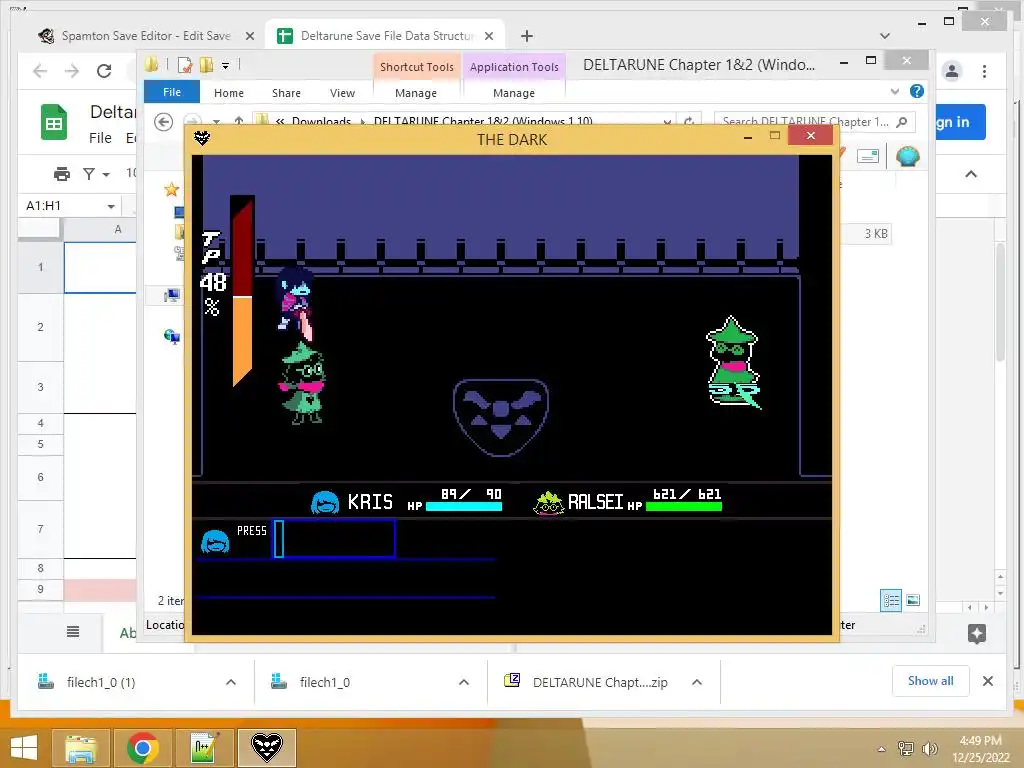The width and height of the screenshot is (1024, 768).
Task: Open the filech1_0 download item
Action: tap(325, 682)
